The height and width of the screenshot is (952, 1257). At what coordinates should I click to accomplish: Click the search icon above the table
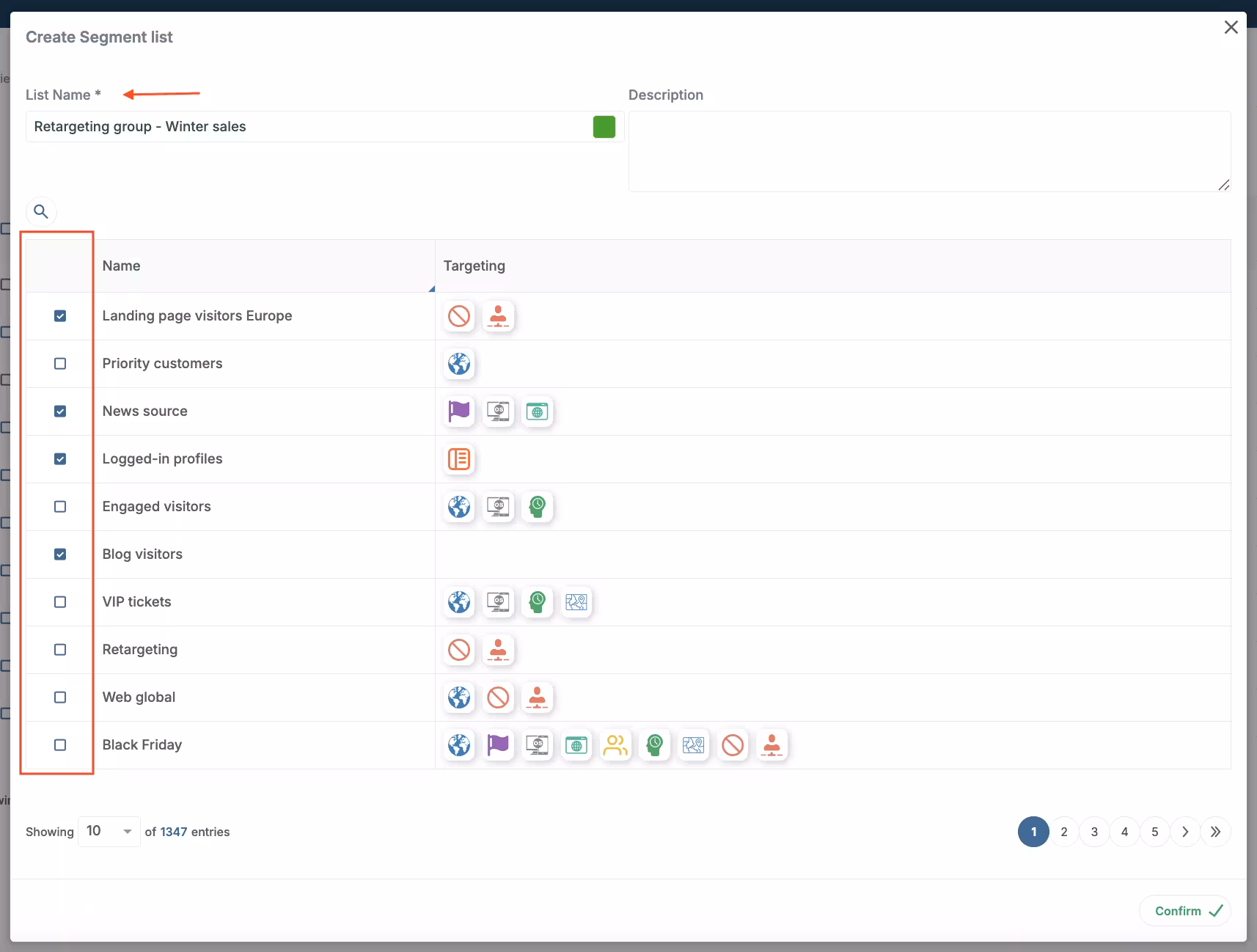click(42, 211)
